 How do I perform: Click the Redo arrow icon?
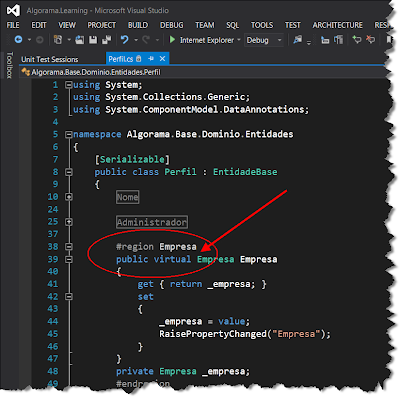click(x=146, y=40)
